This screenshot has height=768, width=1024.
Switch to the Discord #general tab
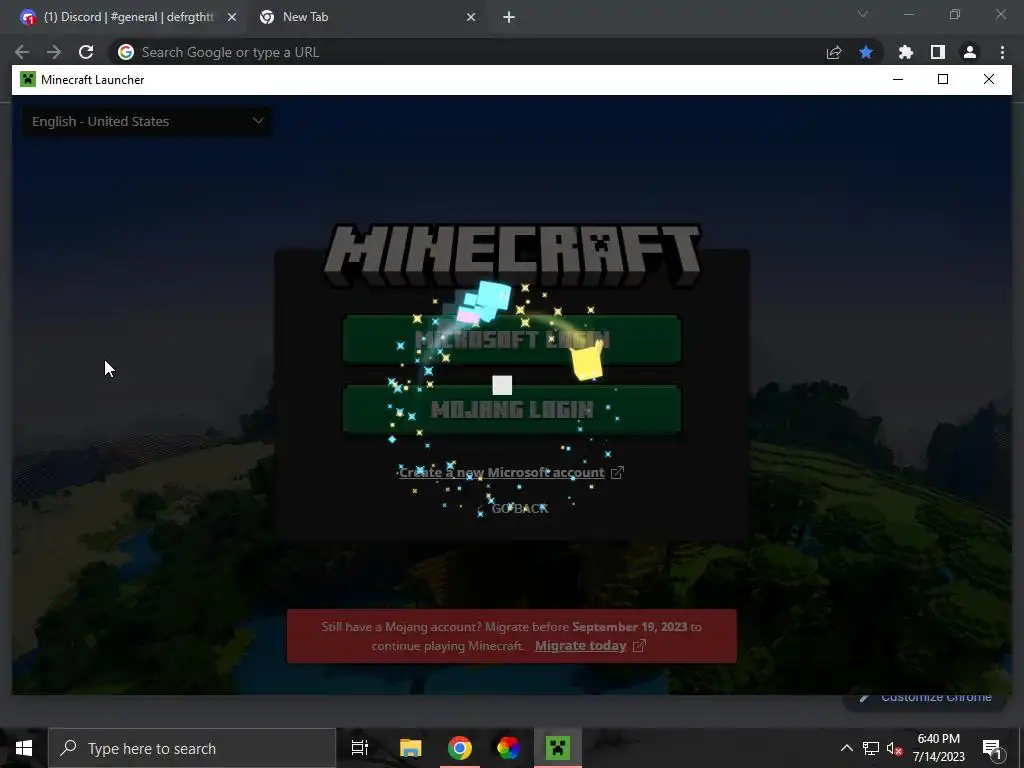click(127, 17)
